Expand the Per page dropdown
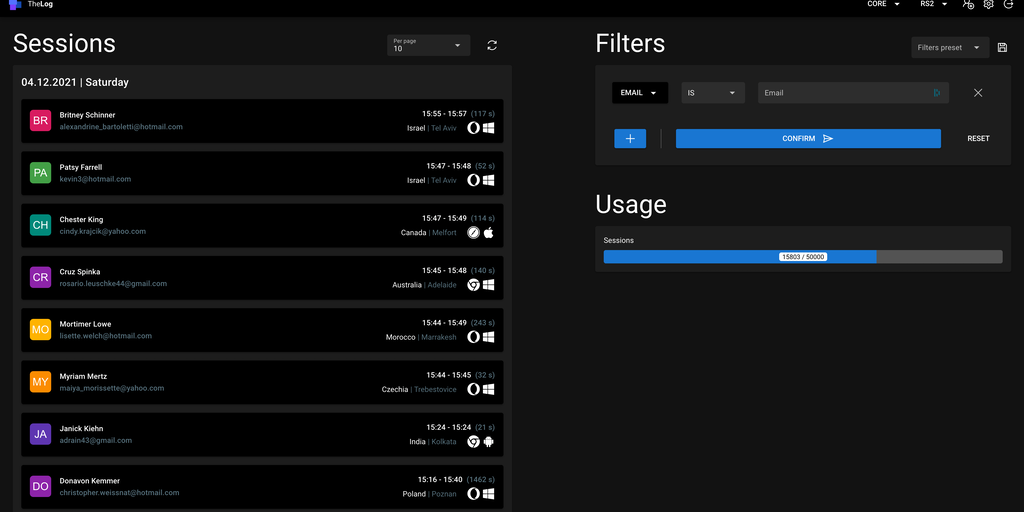The image size is (1024, 512). 429,45
